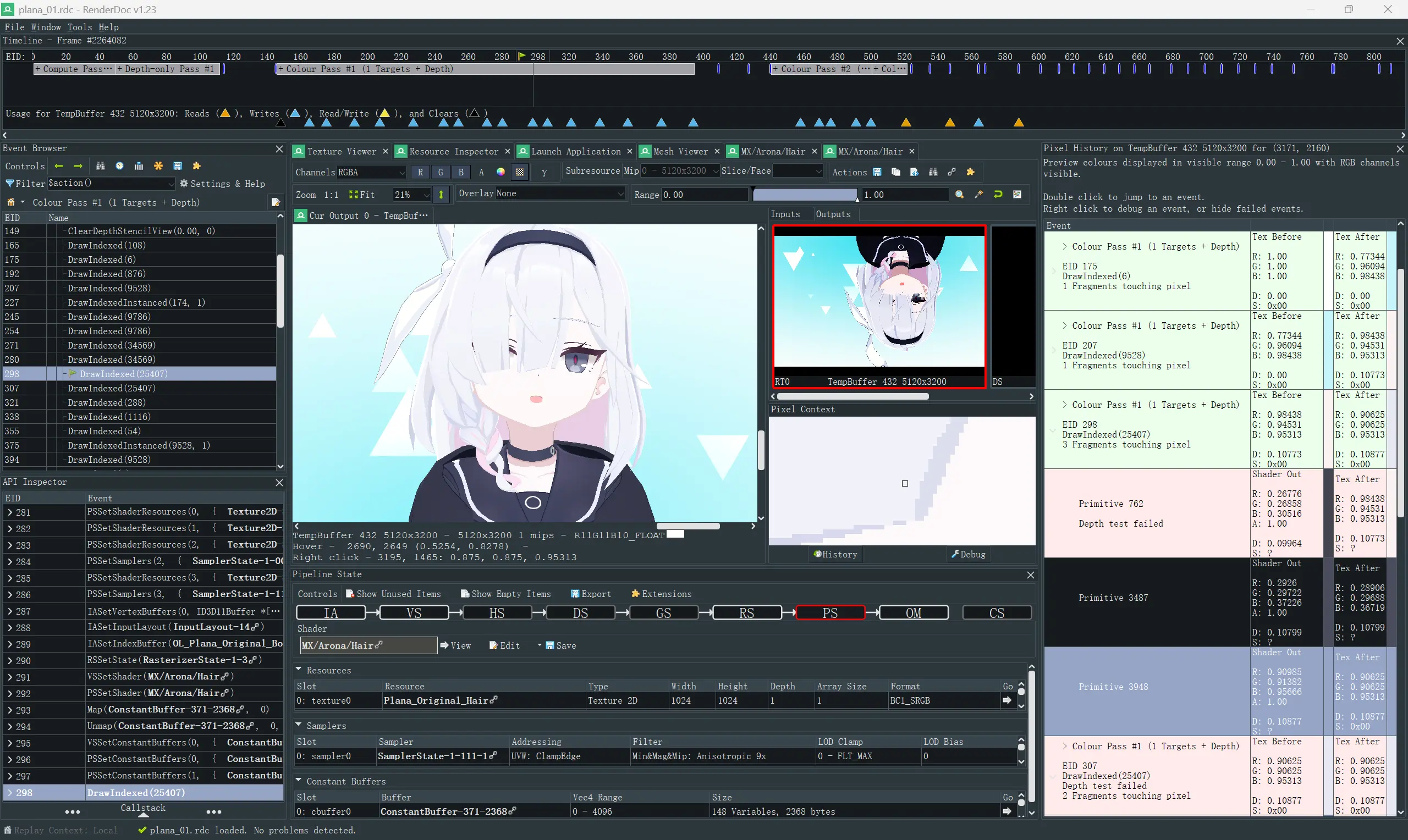The height and width of the screenshot is (840, 1408).
Task: Toggle Show Unused Items
Action: tap(393, 594)
